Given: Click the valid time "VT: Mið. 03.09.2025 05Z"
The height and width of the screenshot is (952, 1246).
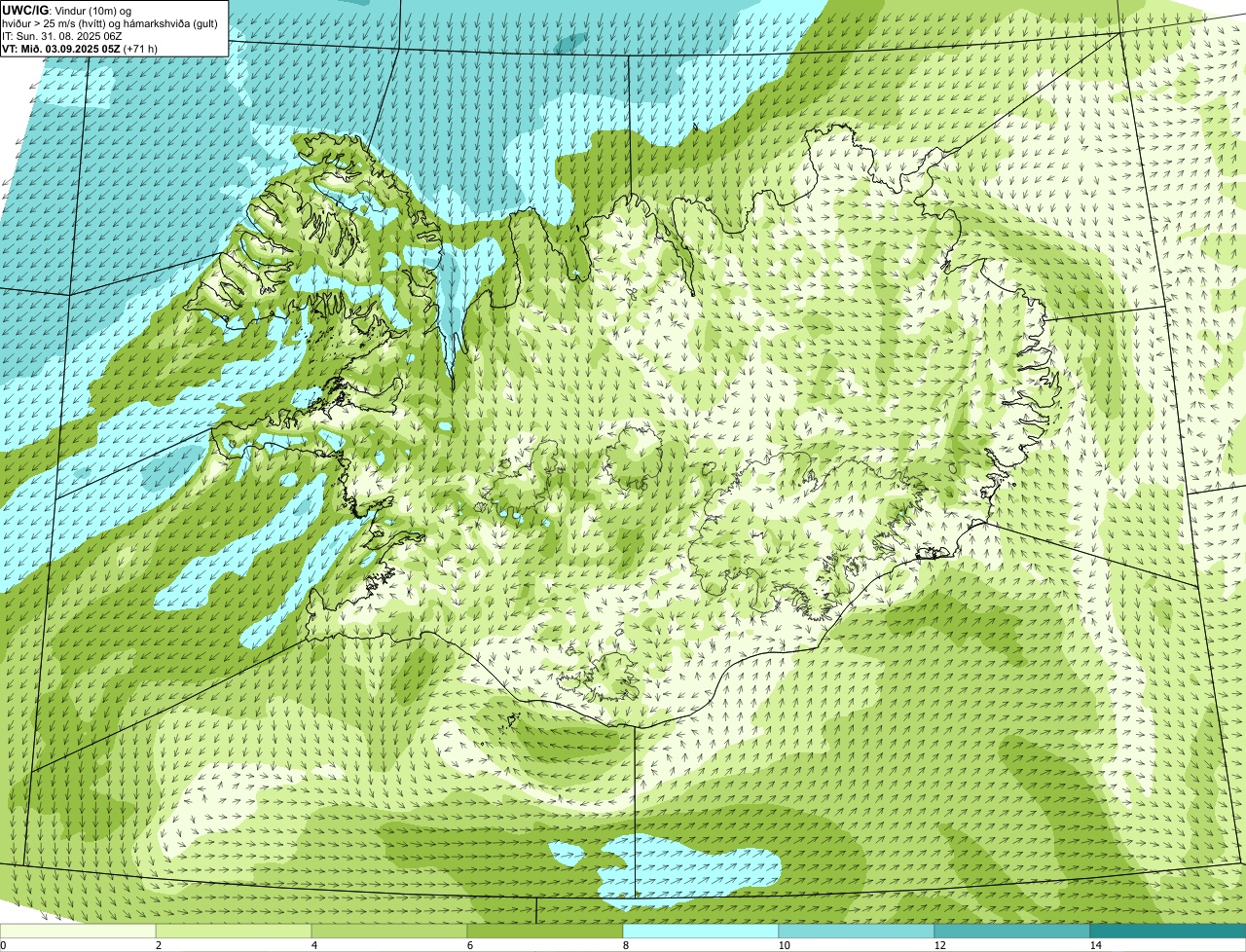Looking at the screenshot, I should pos(61,48).
